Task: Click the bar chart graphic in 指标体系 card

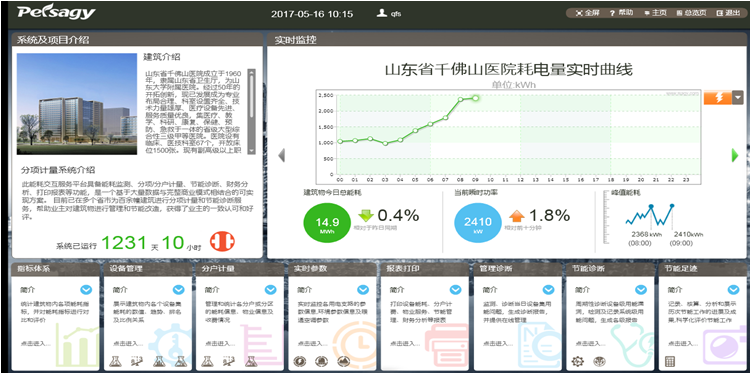Action: (78, 346)
